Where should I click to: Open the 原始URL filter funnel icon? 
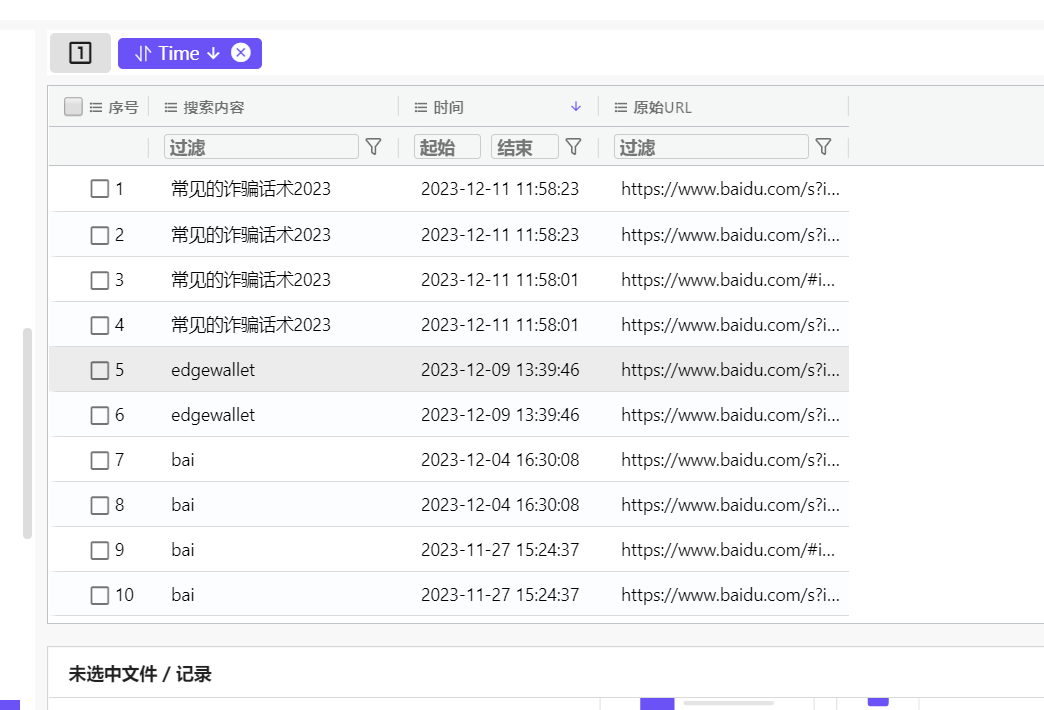(824, 147)
